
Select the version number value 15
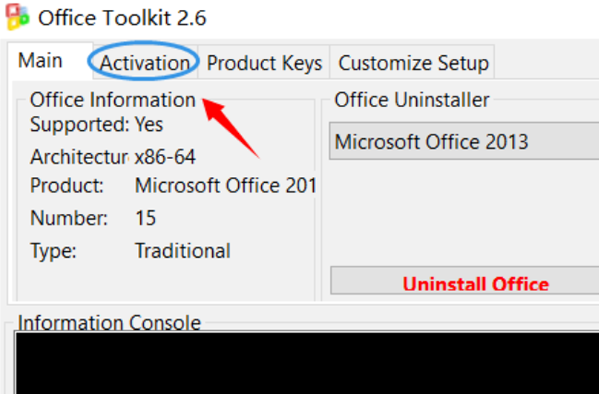click(146, 218)
